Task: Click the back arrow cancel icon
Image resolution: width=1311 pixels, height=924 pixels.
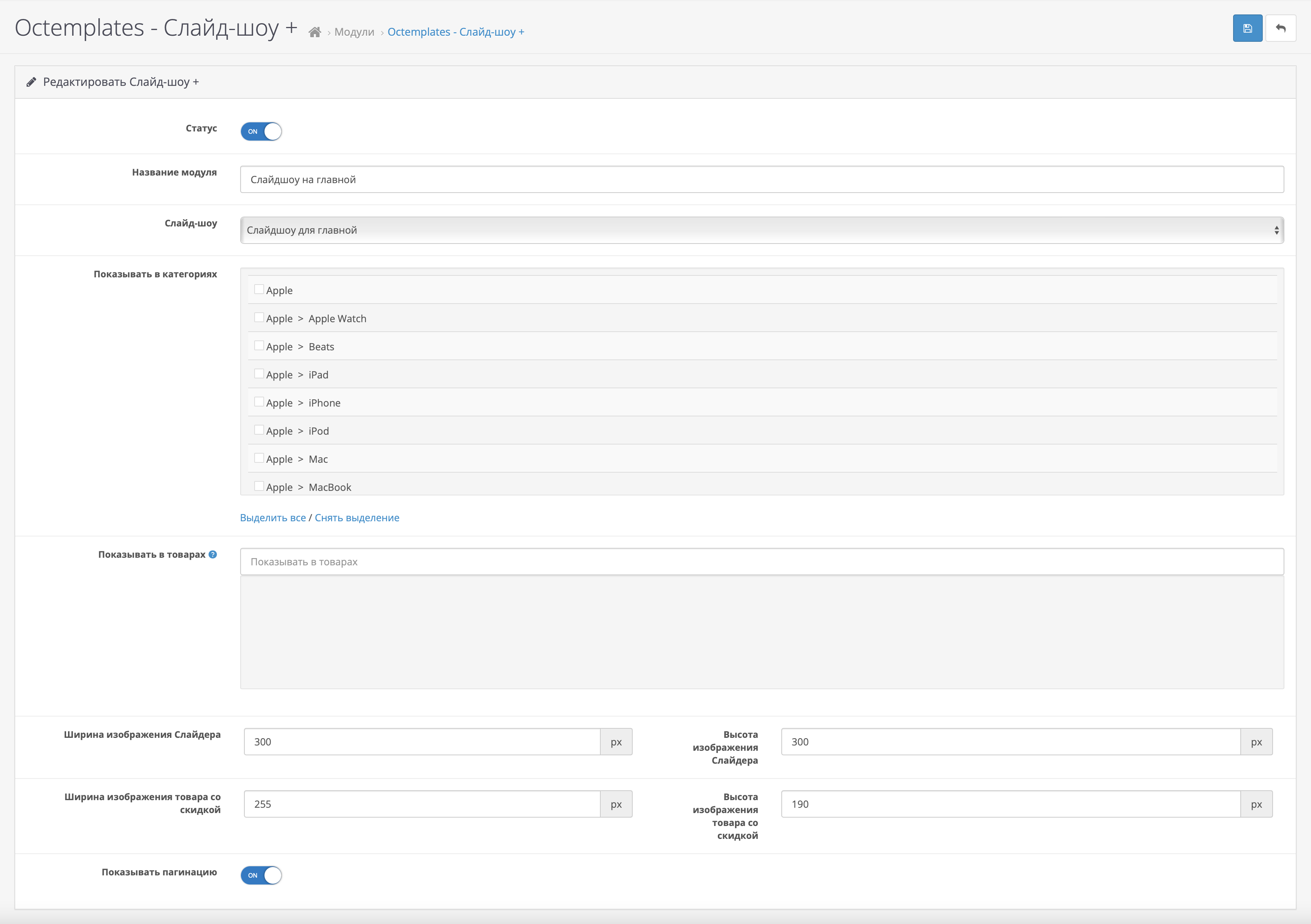Action: click(1281, 28)
